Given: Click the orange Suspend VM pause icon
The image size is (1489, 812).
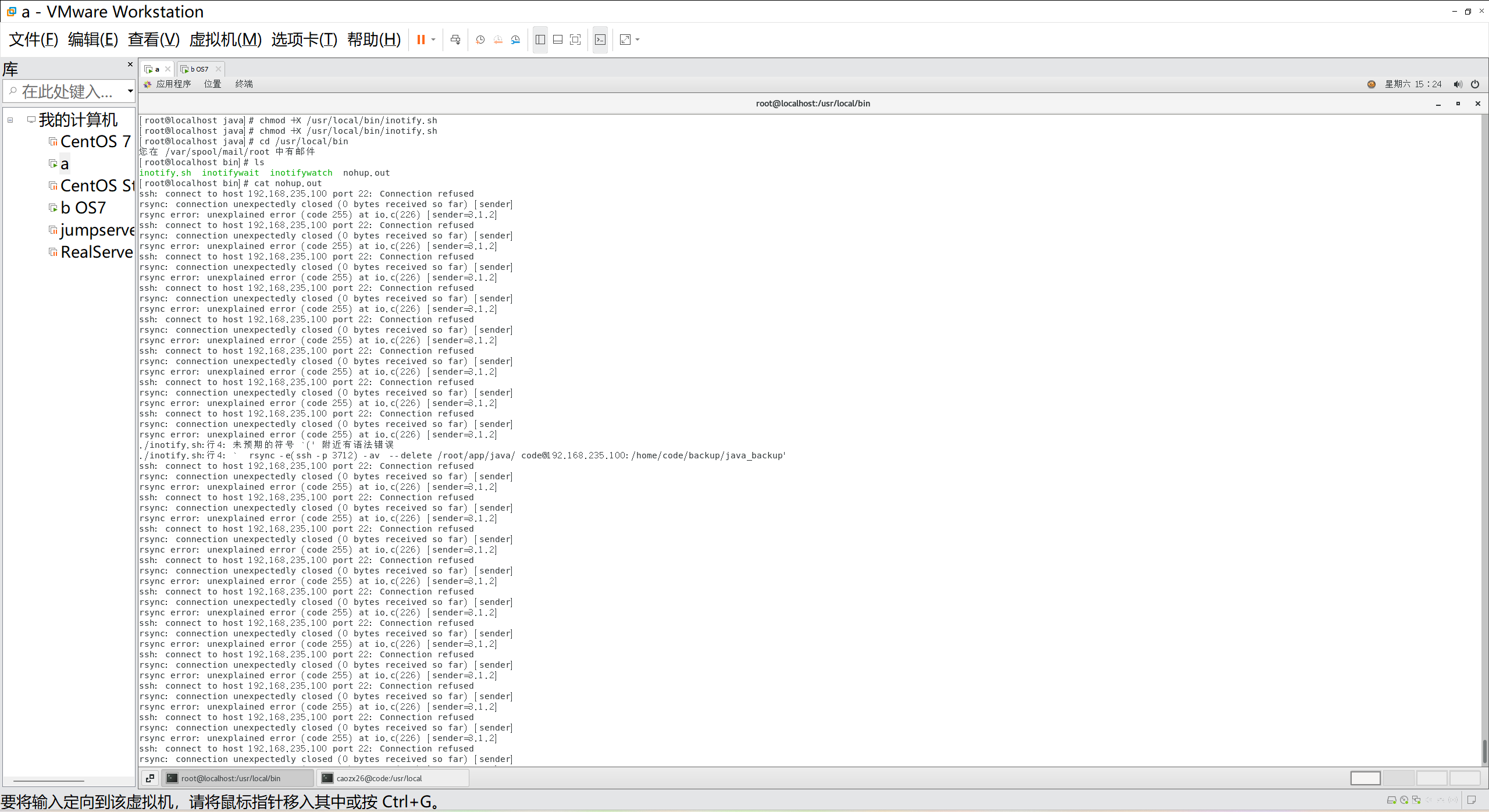Looking at the screenshot, I should tap(421, 40).
